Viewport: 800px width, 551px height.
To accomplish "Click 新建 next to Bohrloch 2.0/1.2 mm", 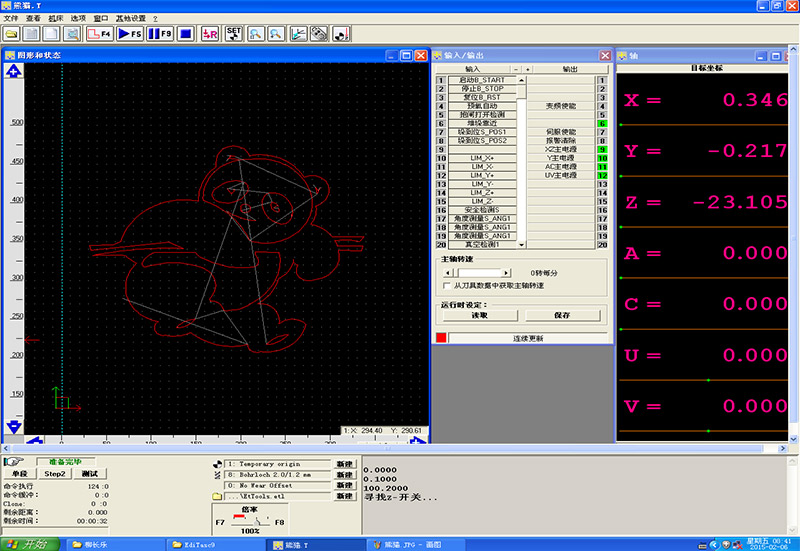I will click(345, 475).
